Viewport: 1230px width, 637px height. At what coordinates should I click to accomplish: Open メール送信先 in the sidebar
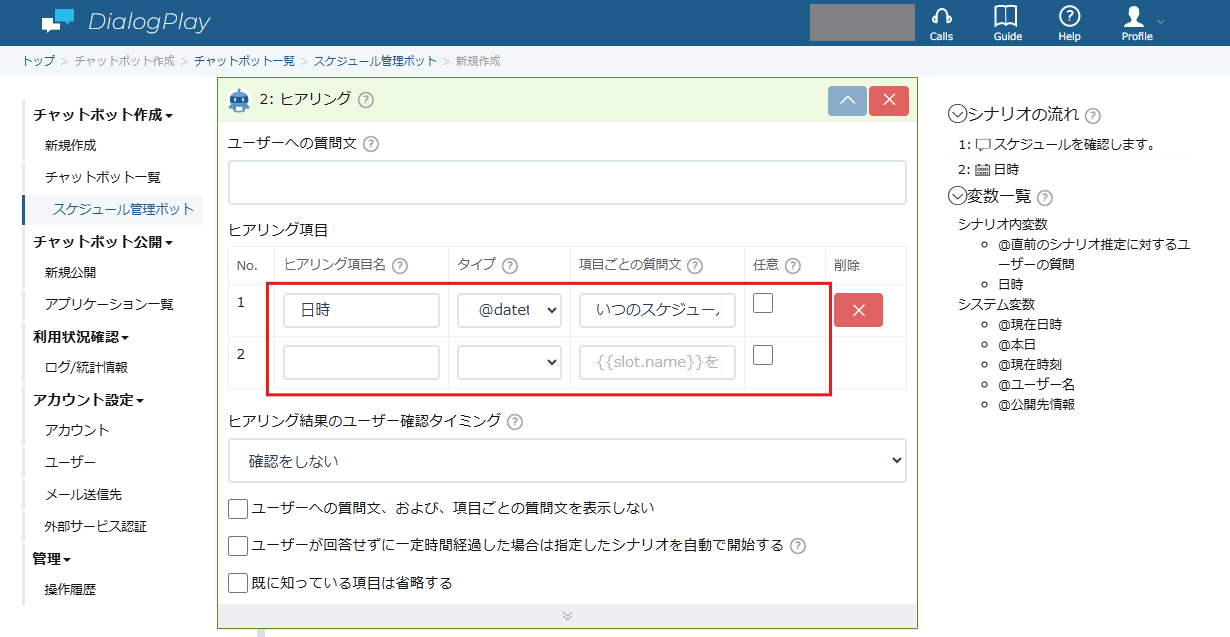pos(83,495)
